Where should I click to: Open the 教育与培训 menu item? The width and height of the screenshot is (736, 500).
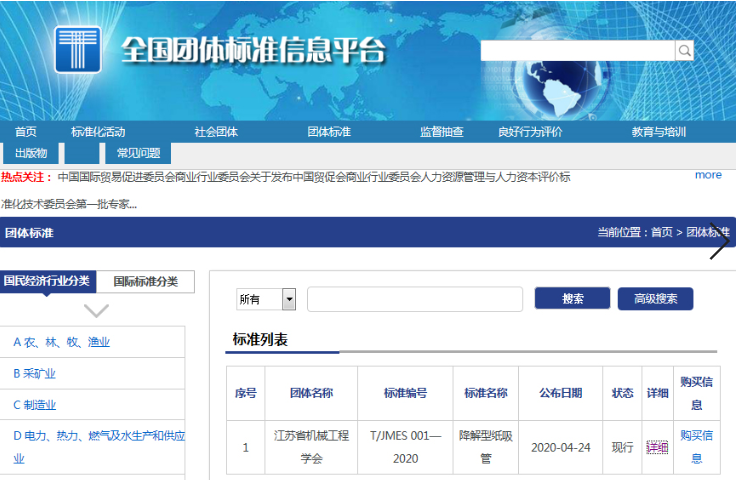pos(659,132)
